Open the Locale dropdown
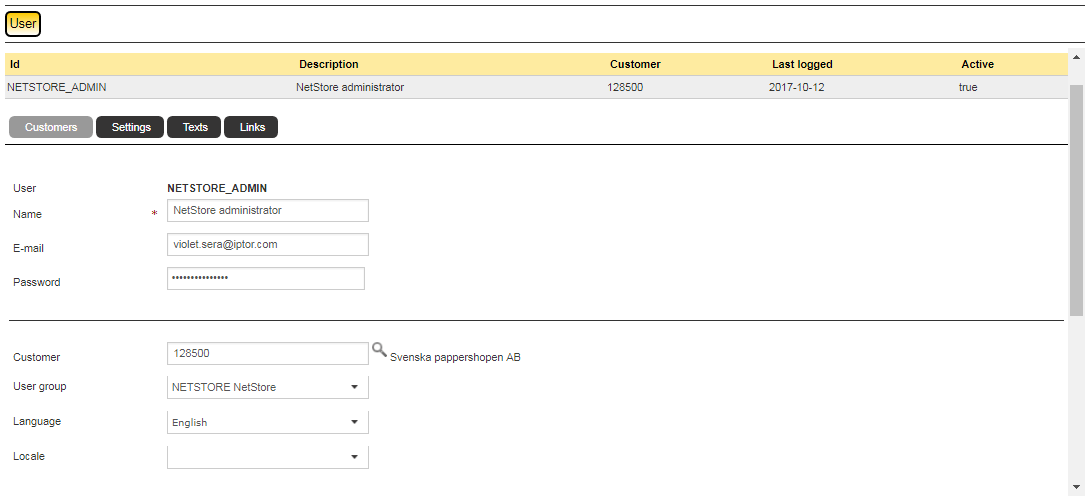 pos(268,457)
